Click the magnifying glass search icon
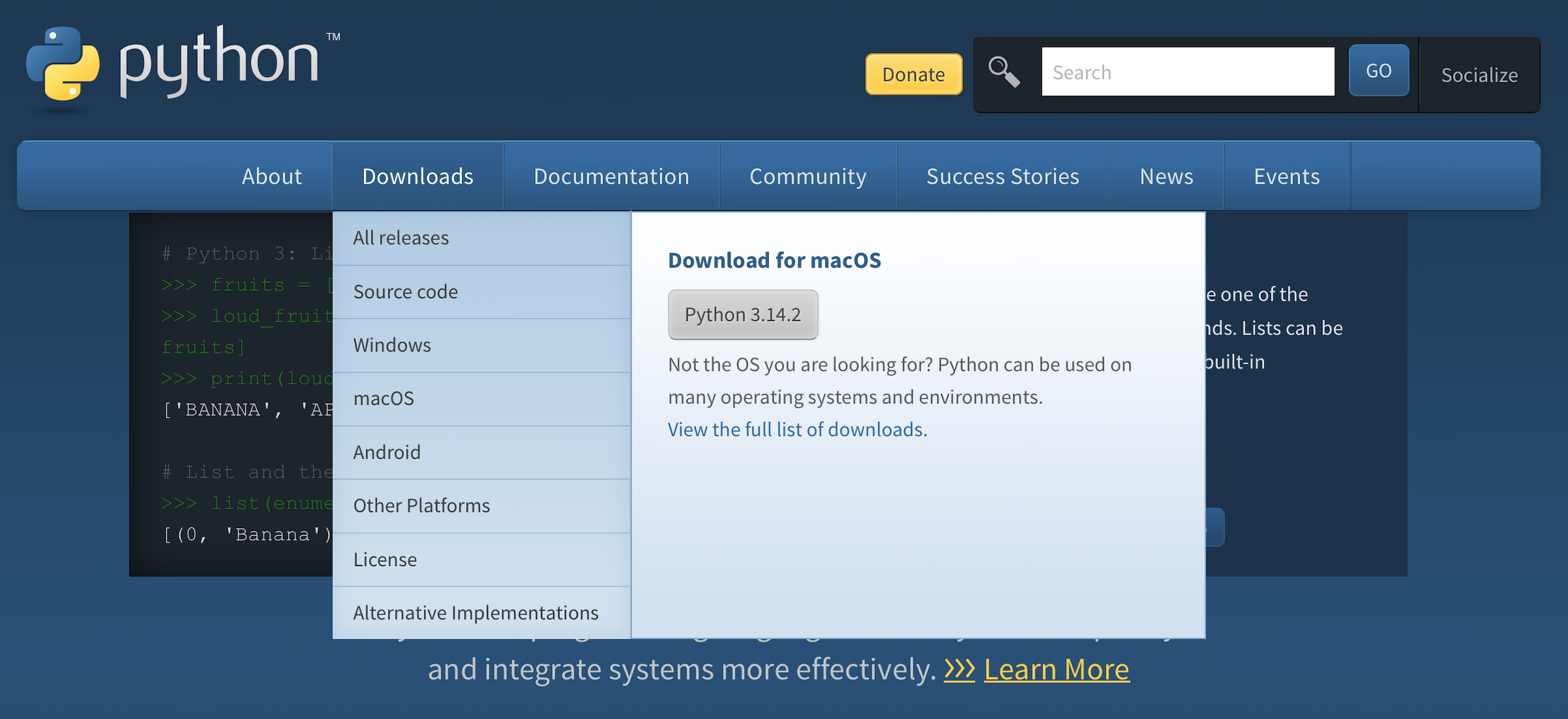 pyautogui.click(x=1004, y=71)
